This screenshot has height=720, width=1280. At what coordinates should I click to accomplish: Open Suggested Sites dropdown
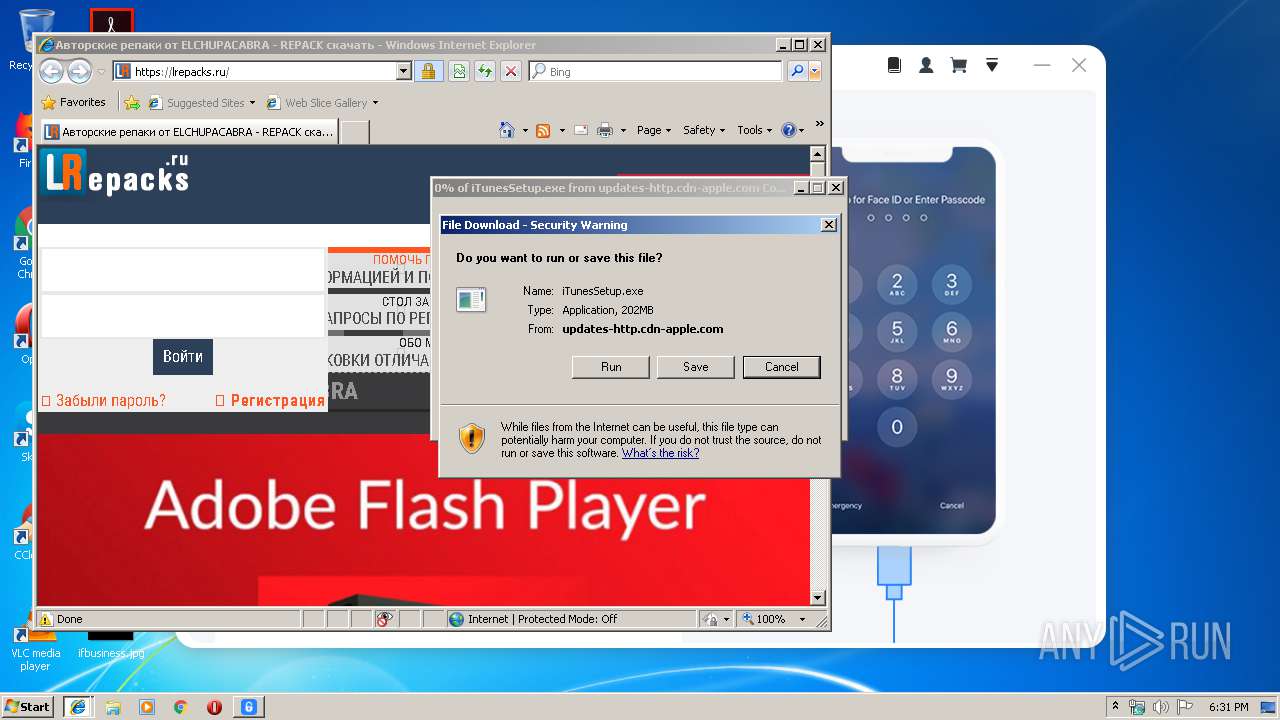[x=202, y=102]
